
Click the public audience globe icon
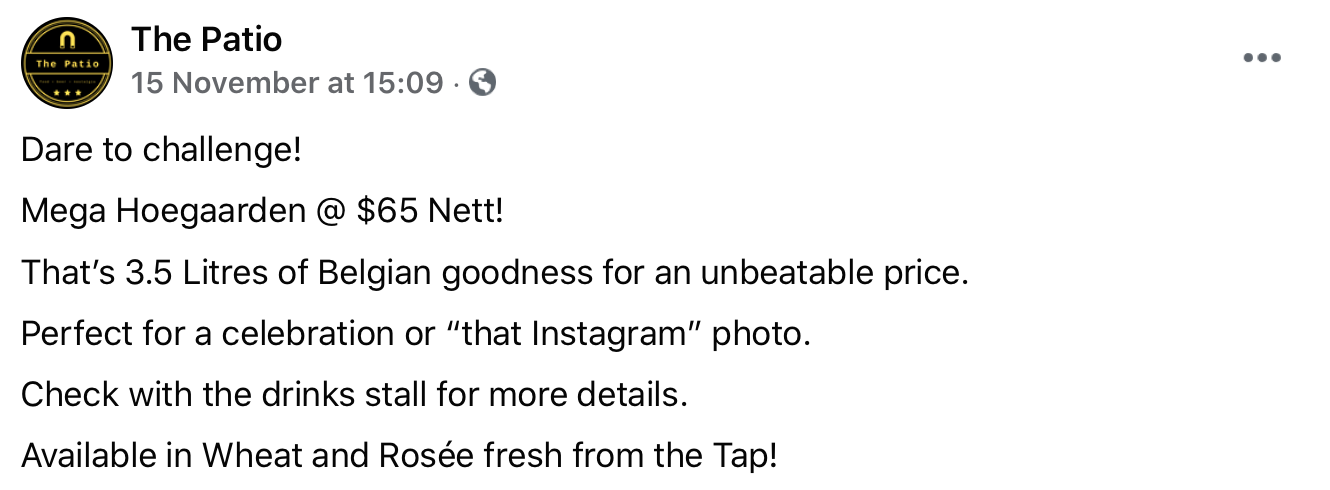pyautogui.click(x=482, y=82)
